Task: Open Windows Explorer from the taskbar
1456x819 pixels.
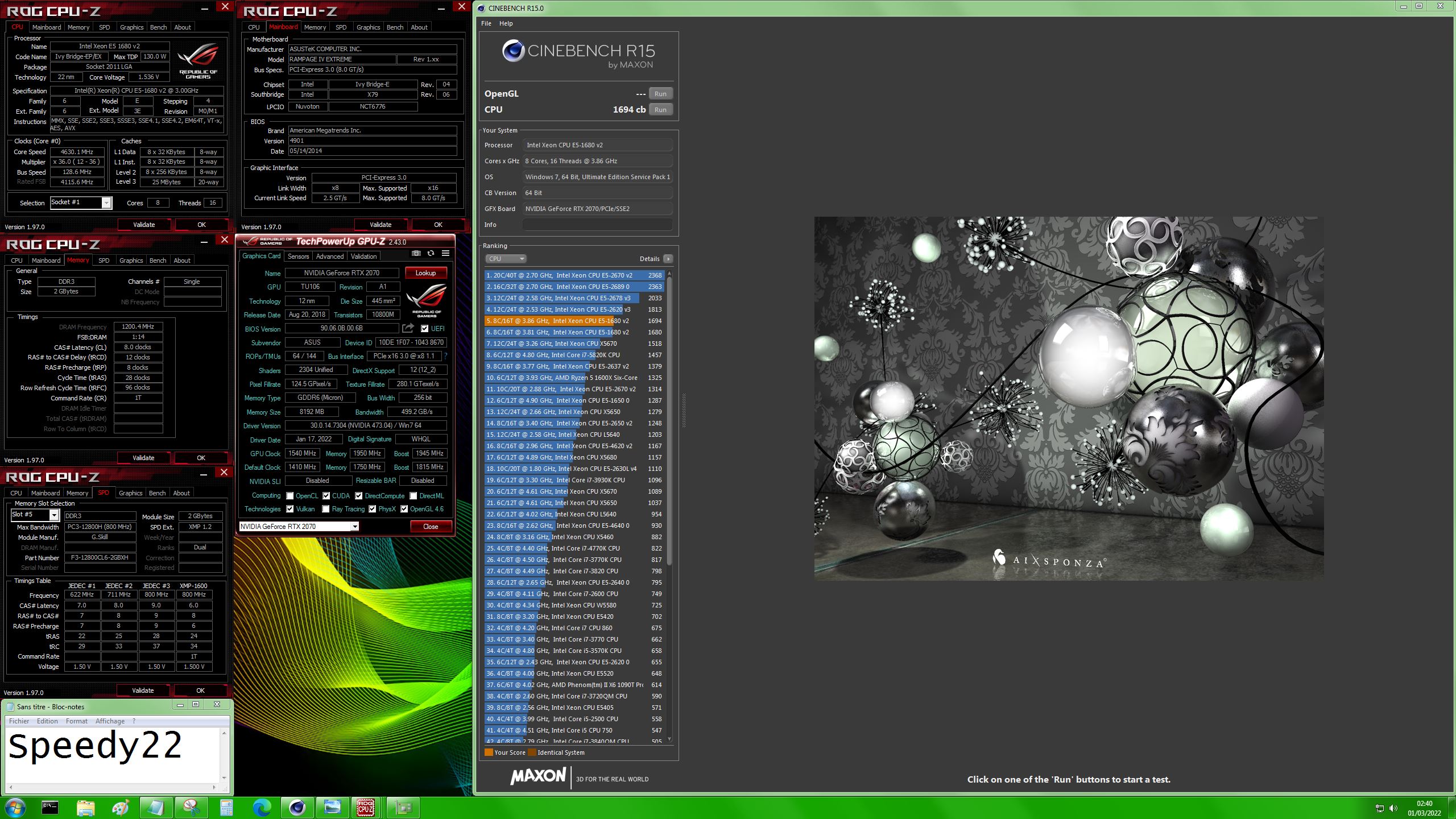Action: [x=85, y=807]
